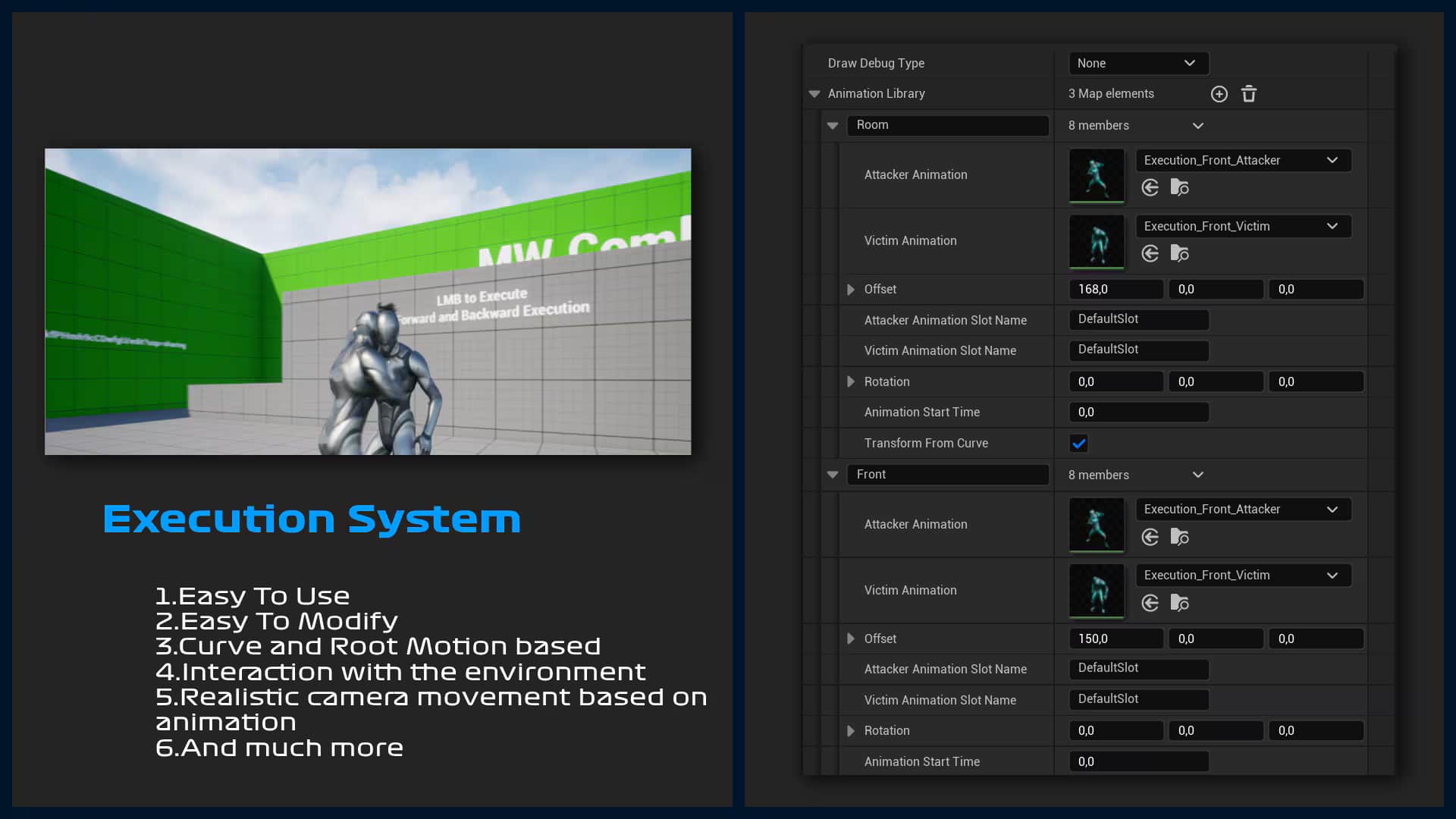The height and width of the screenshot is (819, 1456).
Task: Browse to Front Victim Animation asset
Action: [x=1179, y=603]
